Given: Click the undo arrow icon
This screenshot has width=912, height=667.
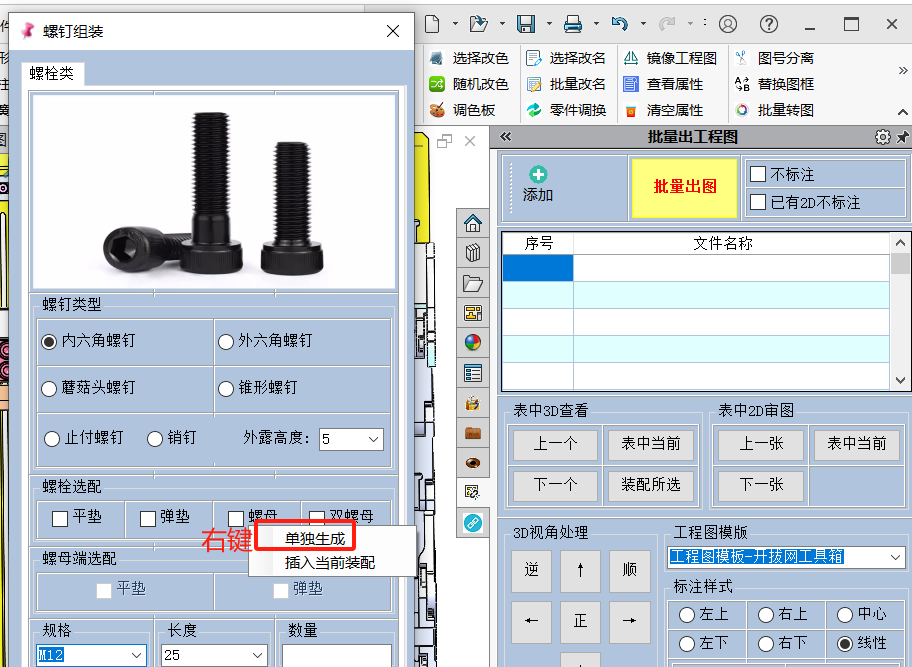Looking at the screenshot, I should tap(620, 24).
